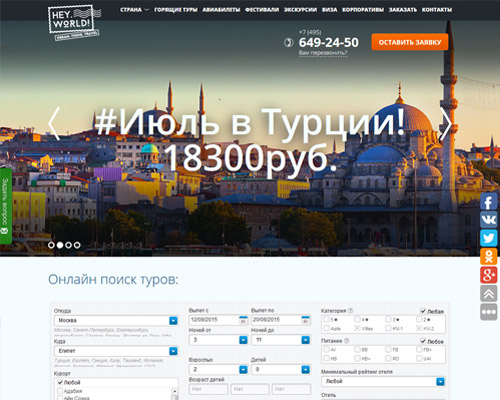Open the green 'Задать вопрос' side tab

tap(6, 206)
